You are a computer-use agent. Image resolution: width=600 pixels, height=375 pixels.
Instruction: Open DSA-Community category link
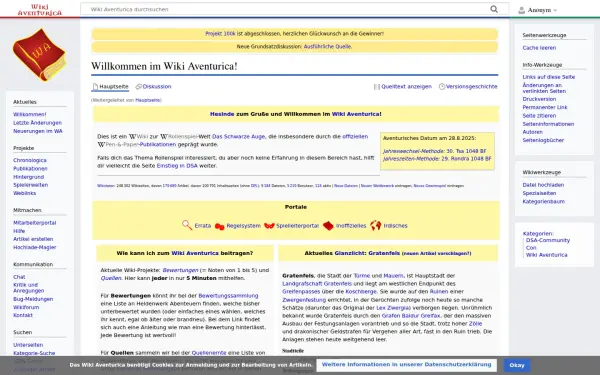pyautogui.click(x=548, y=240)
